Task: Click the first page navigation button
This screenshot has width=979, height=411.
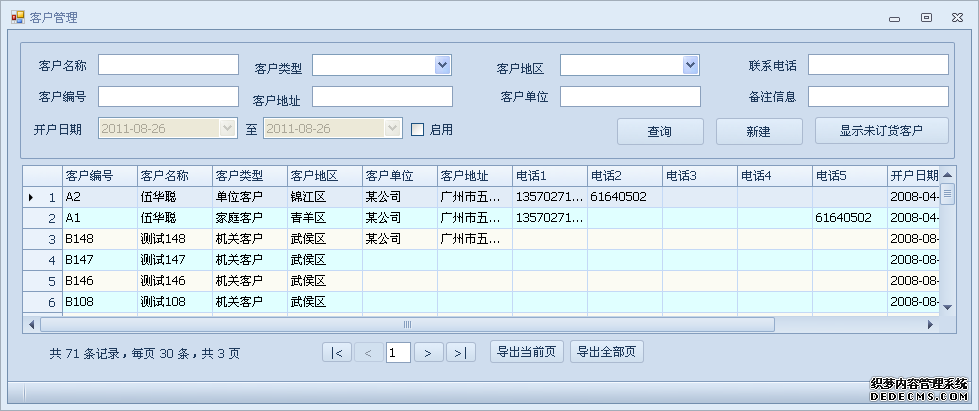Action: (x=337, y=352)
